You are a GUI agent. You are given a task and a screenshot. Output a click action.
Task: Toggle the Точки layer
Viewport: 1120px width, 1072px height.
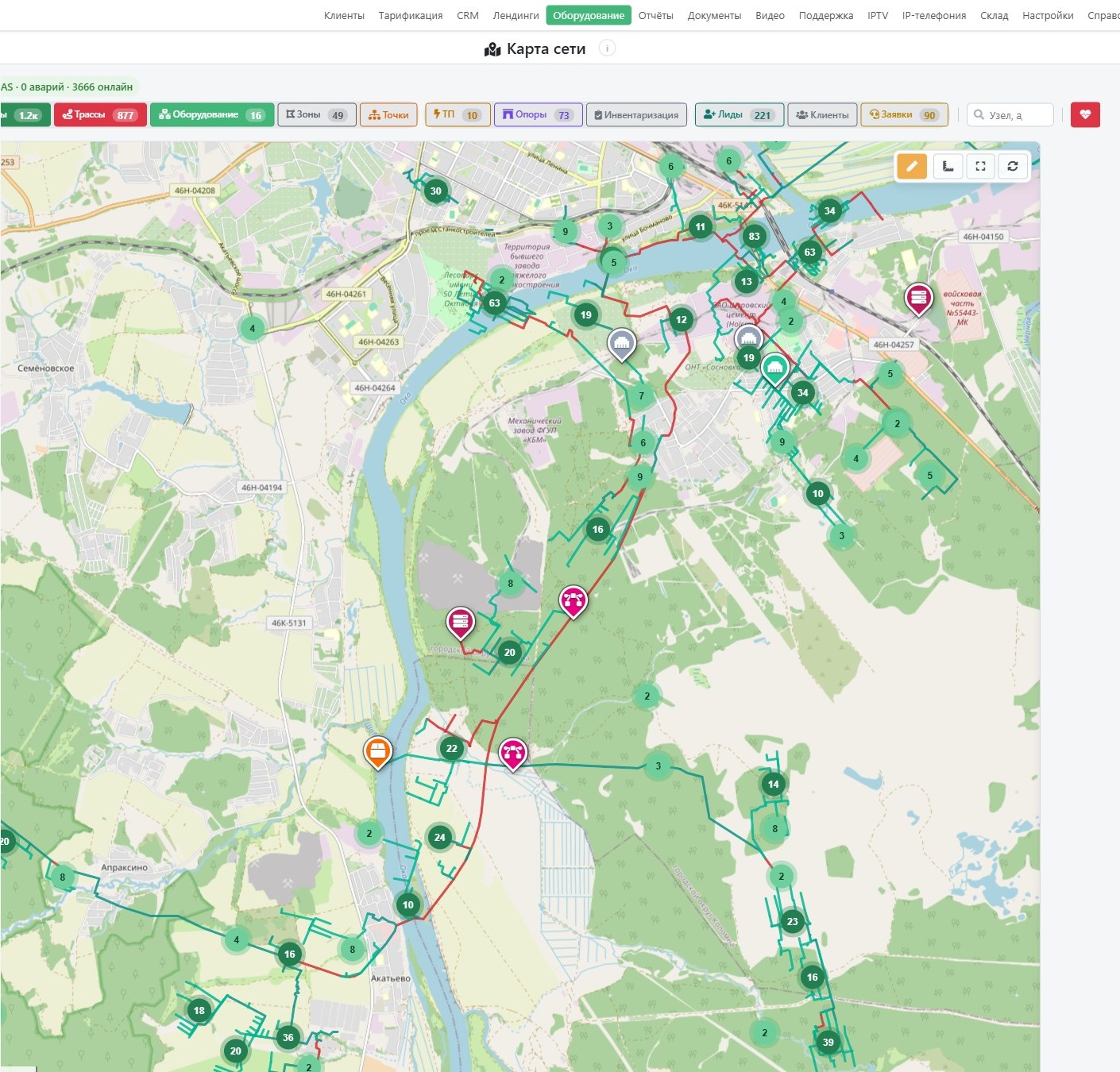click(x=388, y=114)
